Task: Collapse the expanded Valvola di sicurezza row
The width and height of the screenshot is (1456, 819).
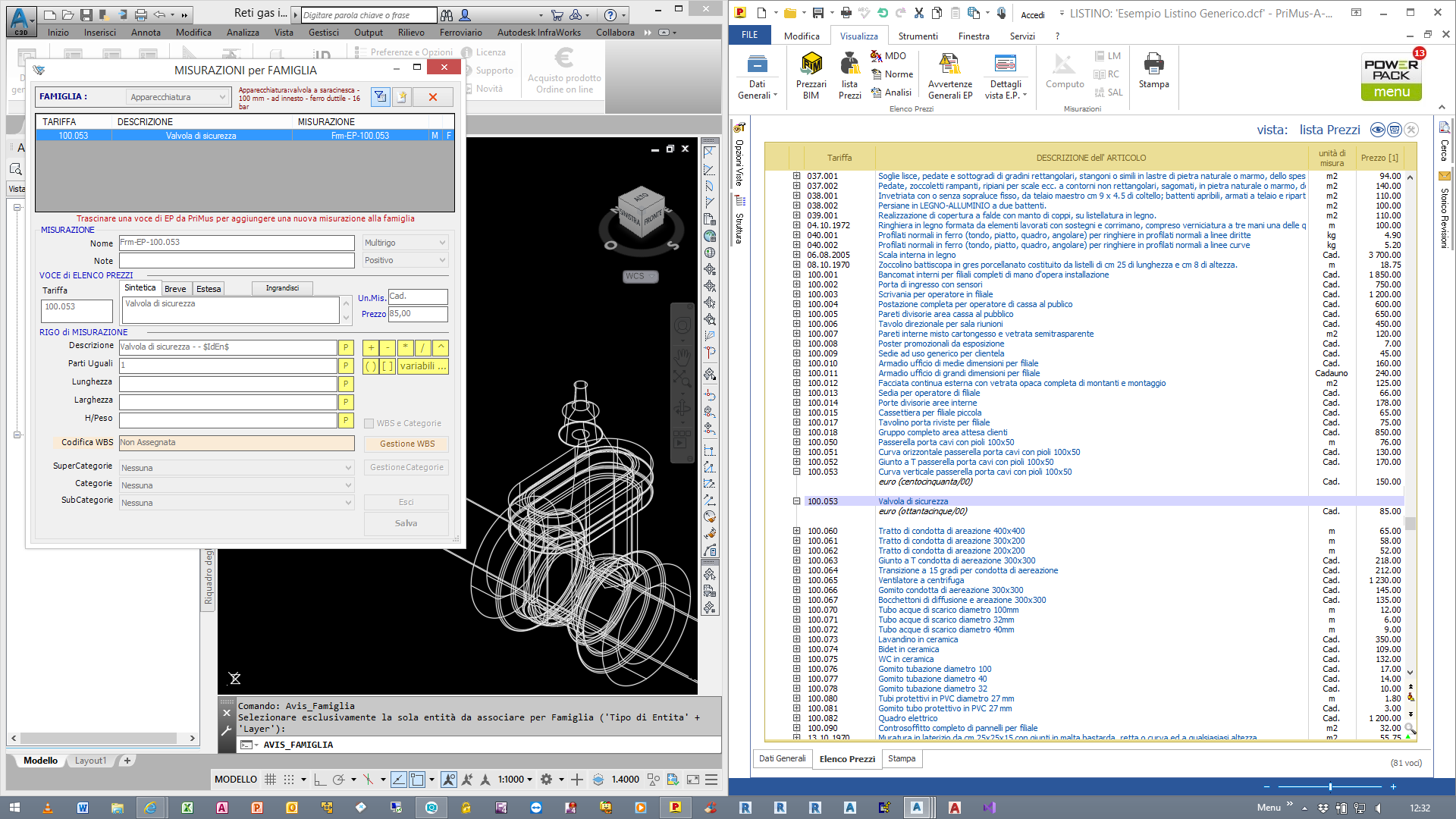Action: [x=797, y=501]
